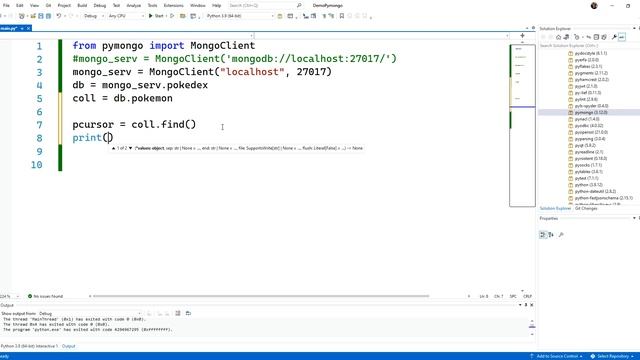Open the Extensions menu

click(x=173, y=6)
